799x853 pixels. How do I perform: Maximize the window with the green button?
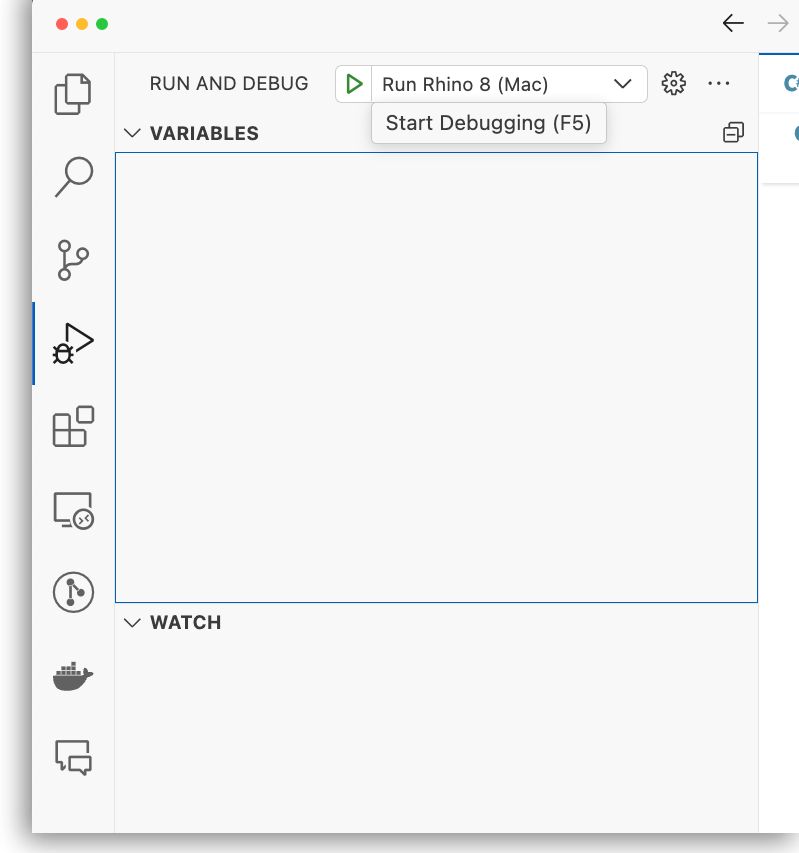102,24
